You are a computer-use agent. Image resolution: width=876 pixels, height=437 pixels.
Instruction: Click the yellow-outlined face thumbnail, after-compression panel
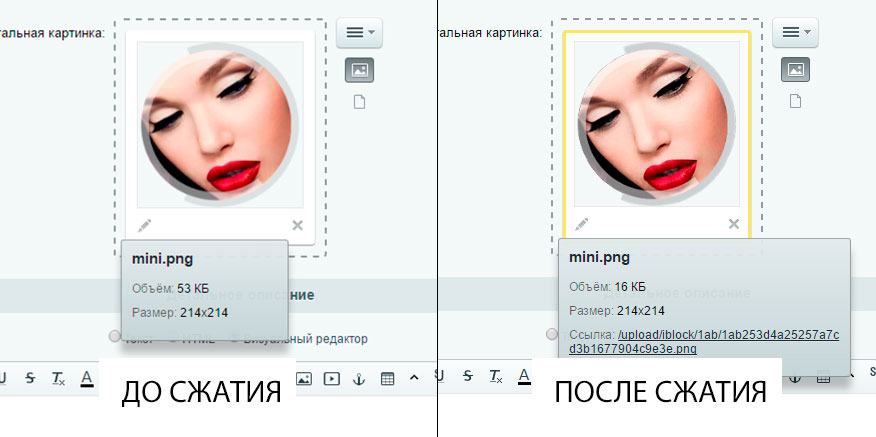tap(657, 124)
